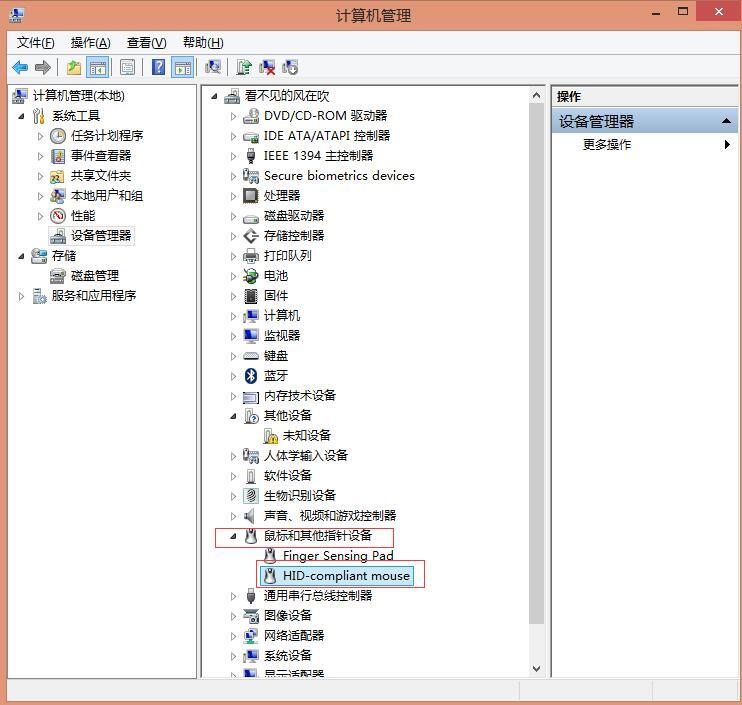742x705 pixels.
Task: Collapse the 设备管理器 actions section header arrow
Action: (727, 121)
